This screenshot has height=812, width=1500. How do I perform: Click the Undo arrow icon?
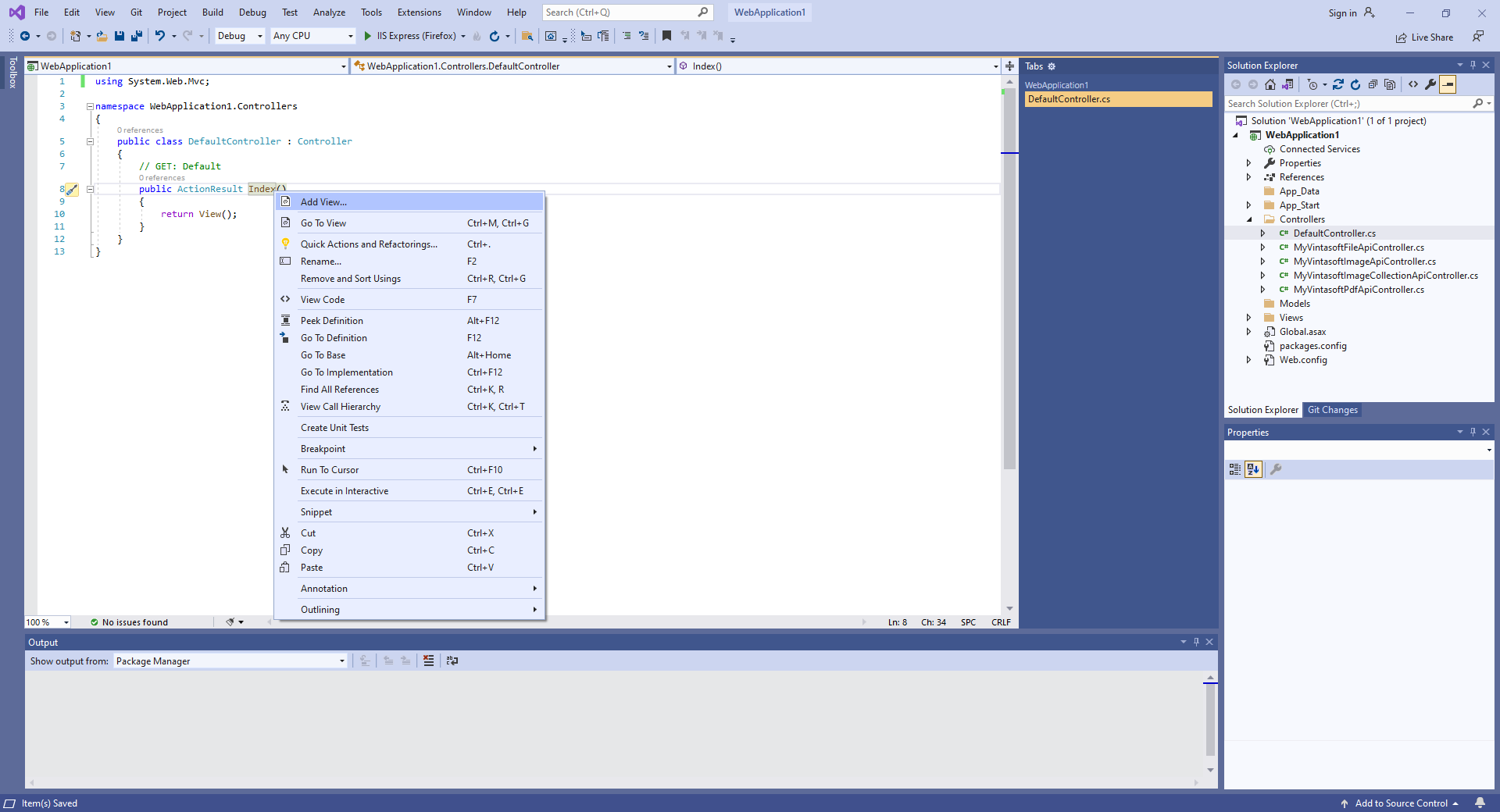coord(159,36)
